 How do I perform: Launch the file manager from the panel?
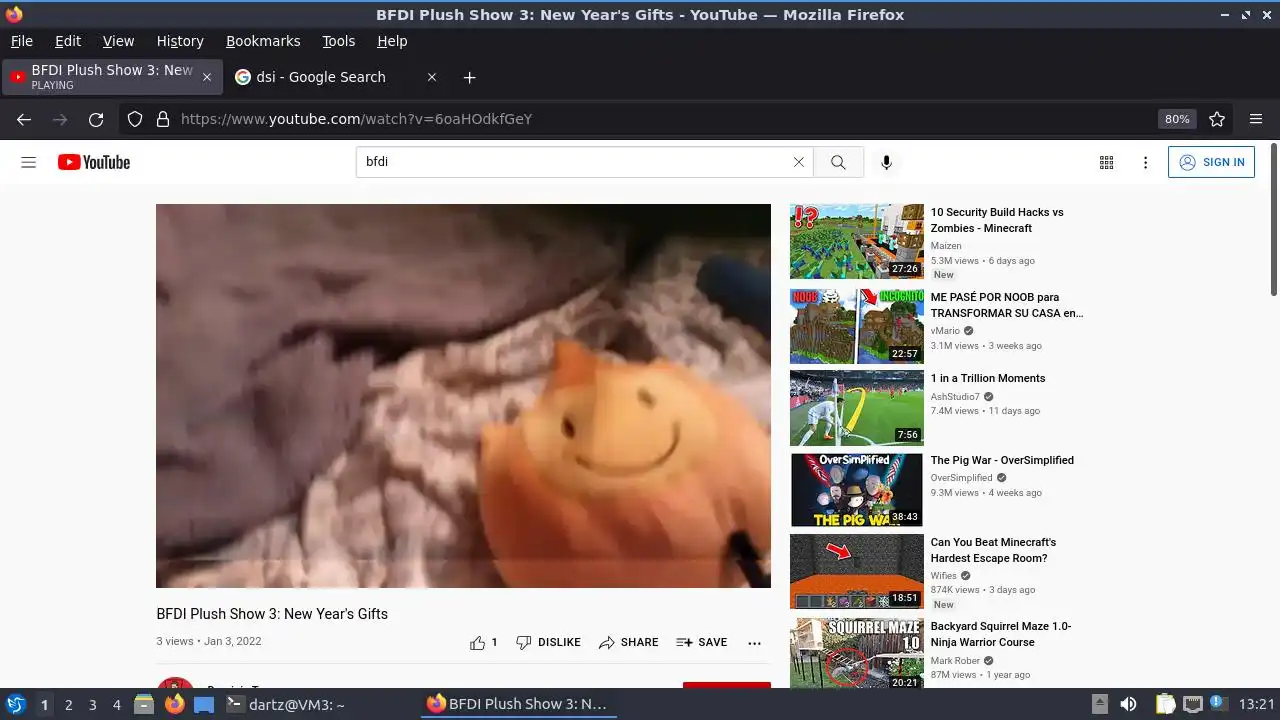[144, 704]
